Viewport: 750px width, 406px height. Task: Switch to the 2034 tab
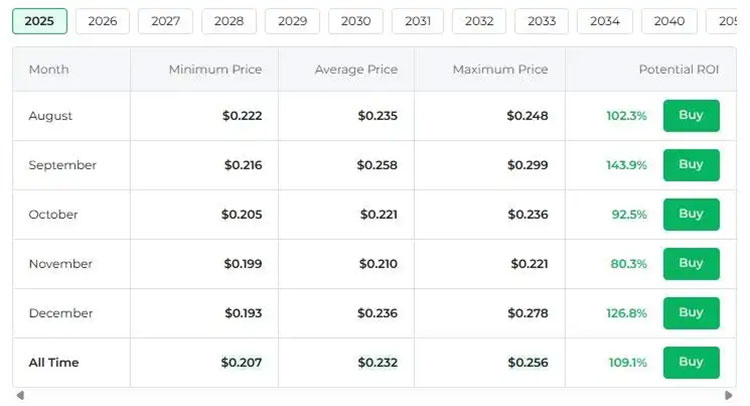click(604, 21)
